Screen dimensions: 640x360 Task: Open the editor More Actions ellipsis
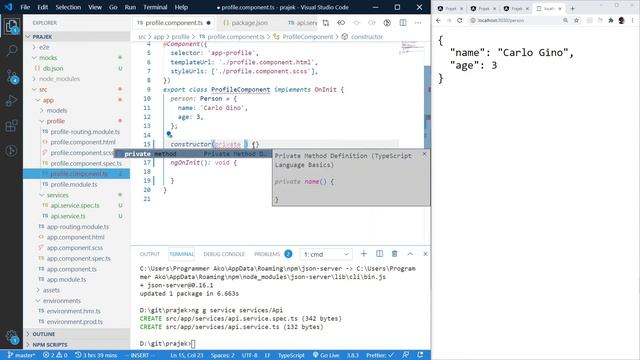click(x=418, y=23)
